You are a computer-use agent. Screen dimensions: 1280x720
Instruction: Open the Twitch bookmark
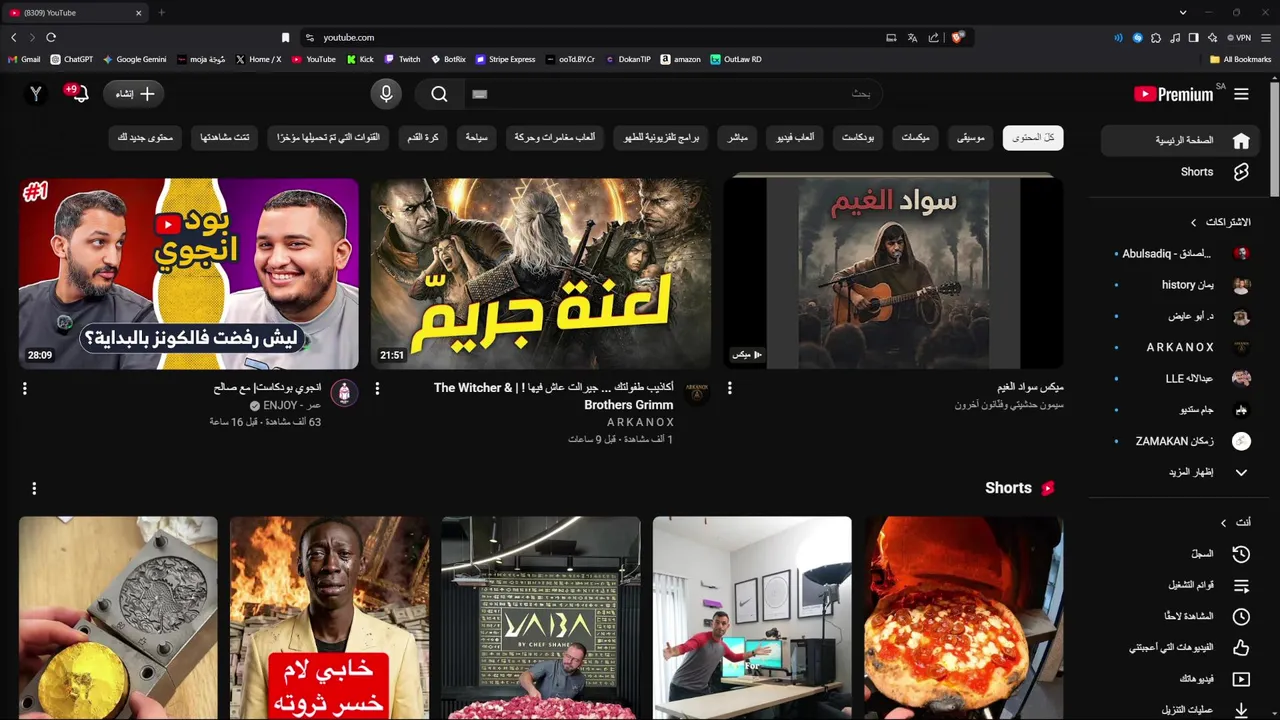403,59
